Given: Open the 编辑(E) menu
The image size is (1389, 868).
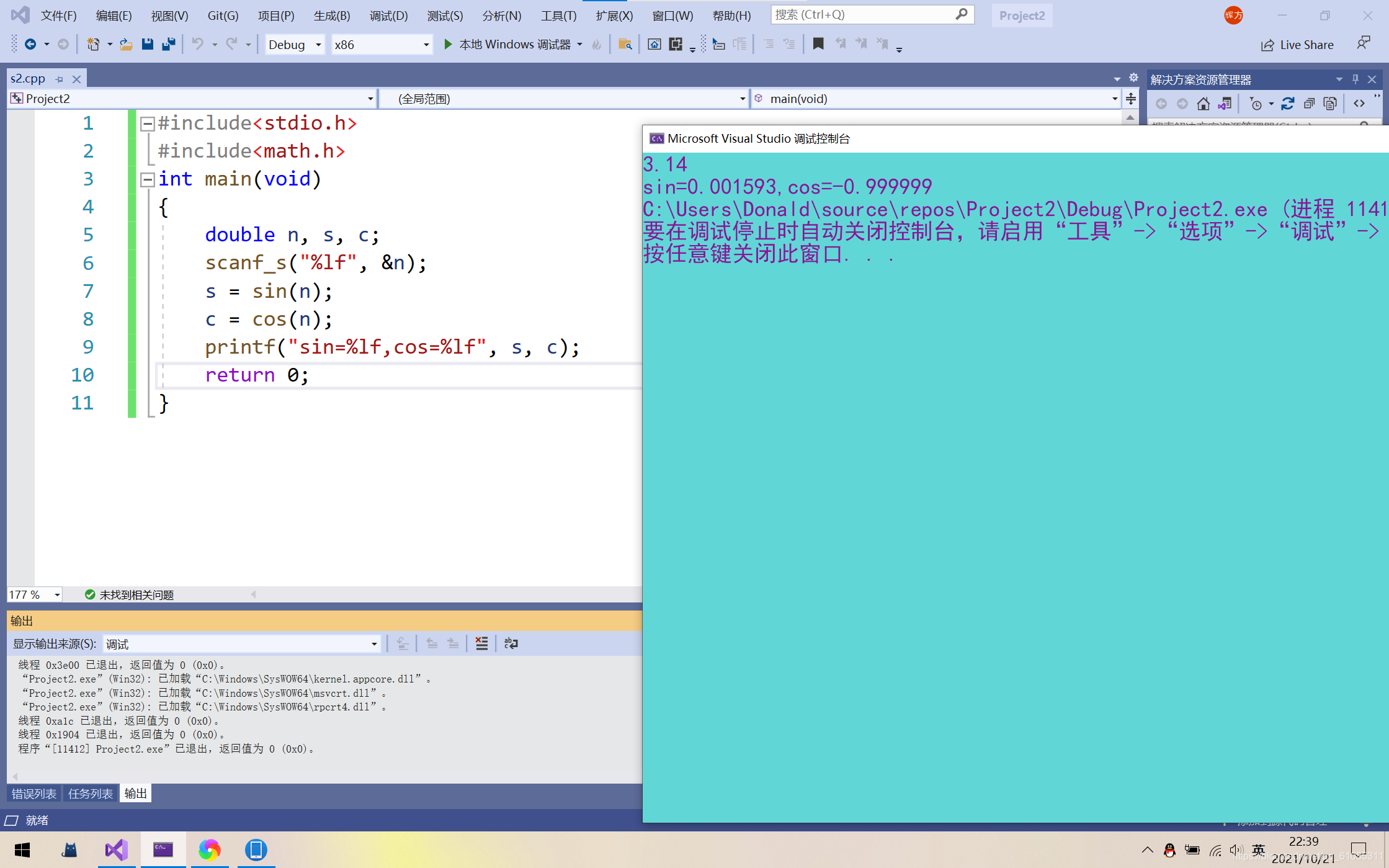Looking at the screenshot, I should (x=114, y=16).
